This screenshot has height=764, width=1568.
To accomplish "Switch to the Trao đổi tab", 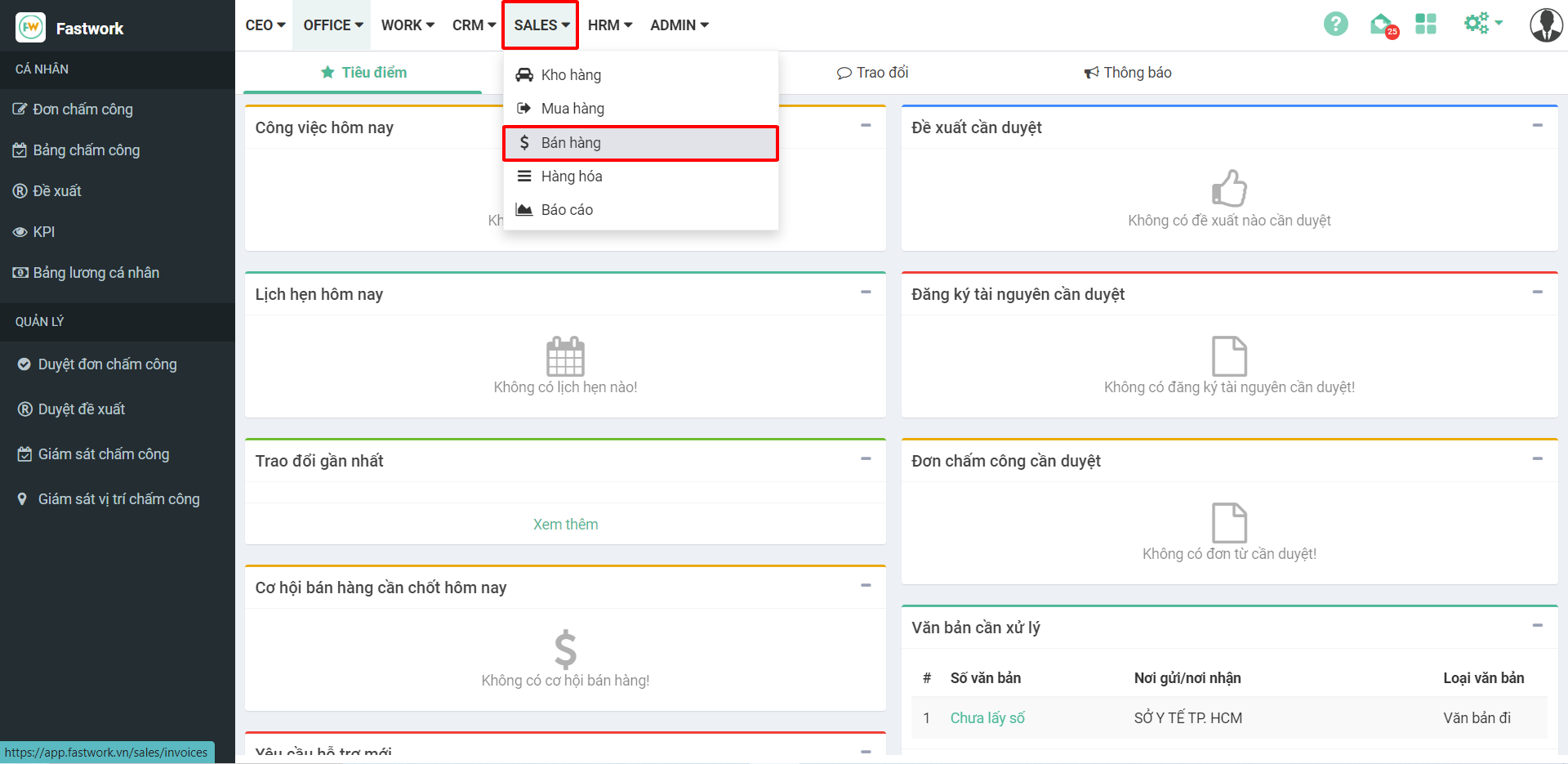I will [872, 73].
